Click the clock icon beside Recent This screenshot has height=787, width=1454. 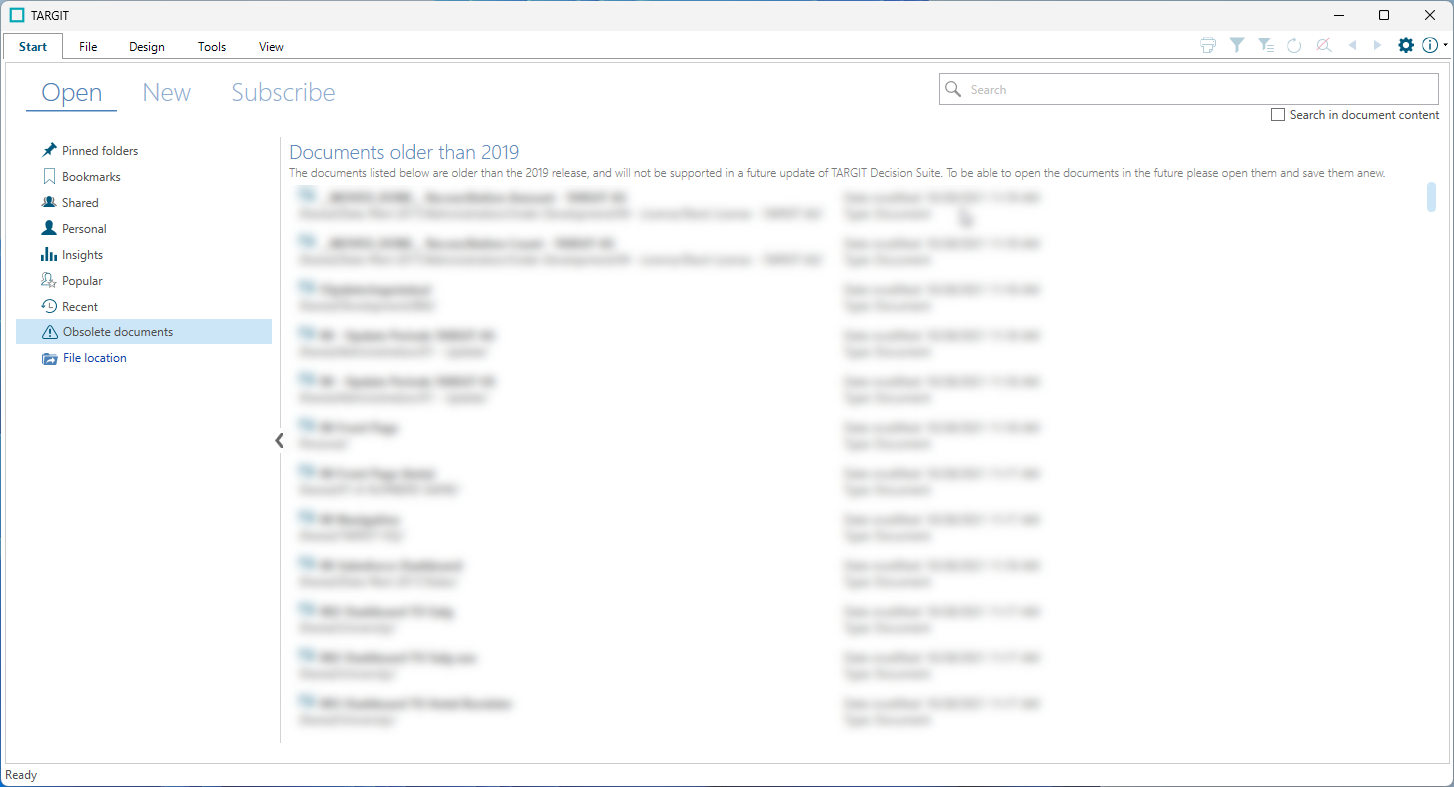point(49,306)
